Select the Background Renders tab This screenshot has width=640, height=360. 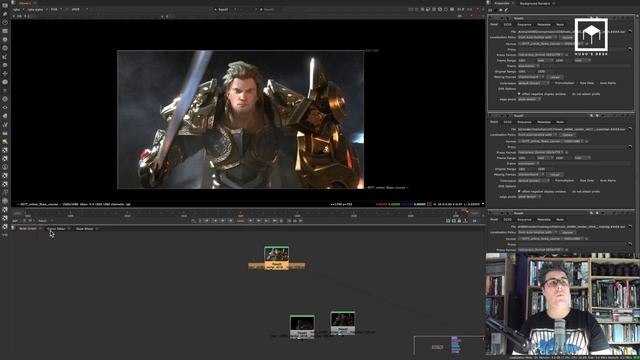click(535, 3)
